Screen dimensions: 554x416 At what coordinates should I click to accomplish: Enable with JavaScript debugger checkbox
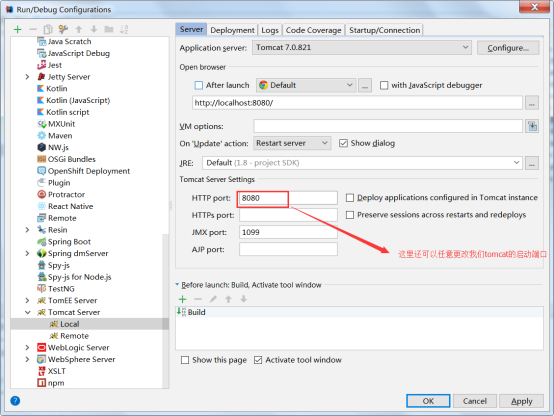tap(384, 85)
